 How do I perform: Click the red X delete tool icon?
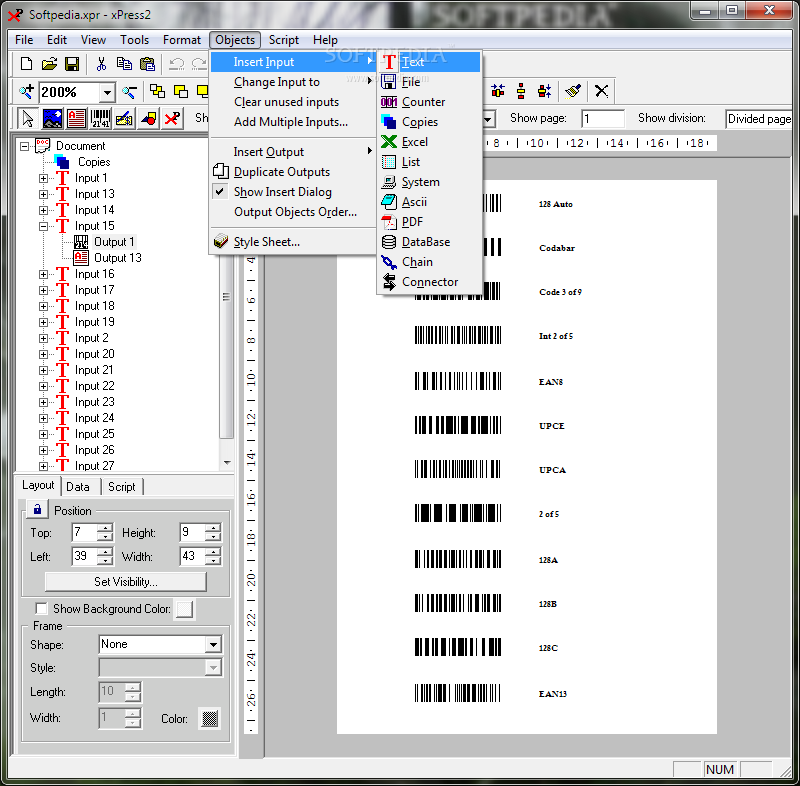point(172,118)
